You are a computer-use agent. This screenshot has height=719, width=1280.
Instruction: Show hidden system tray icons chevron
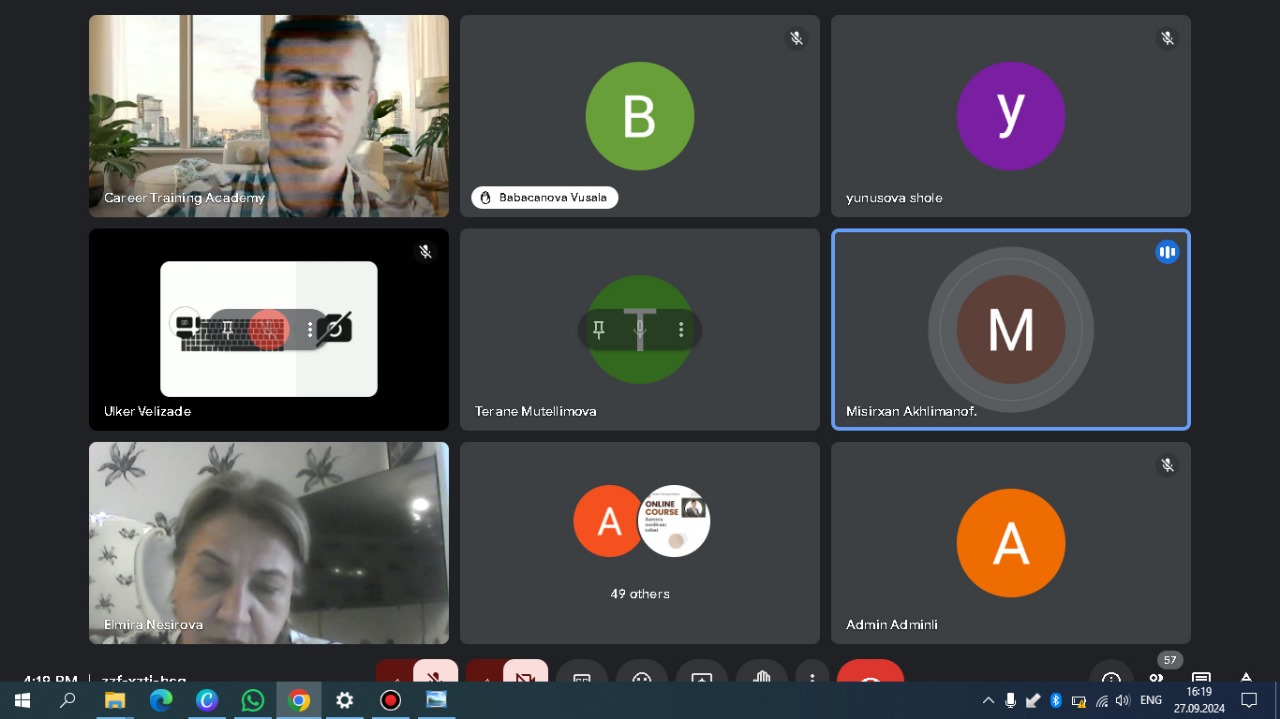coord(988,700)
